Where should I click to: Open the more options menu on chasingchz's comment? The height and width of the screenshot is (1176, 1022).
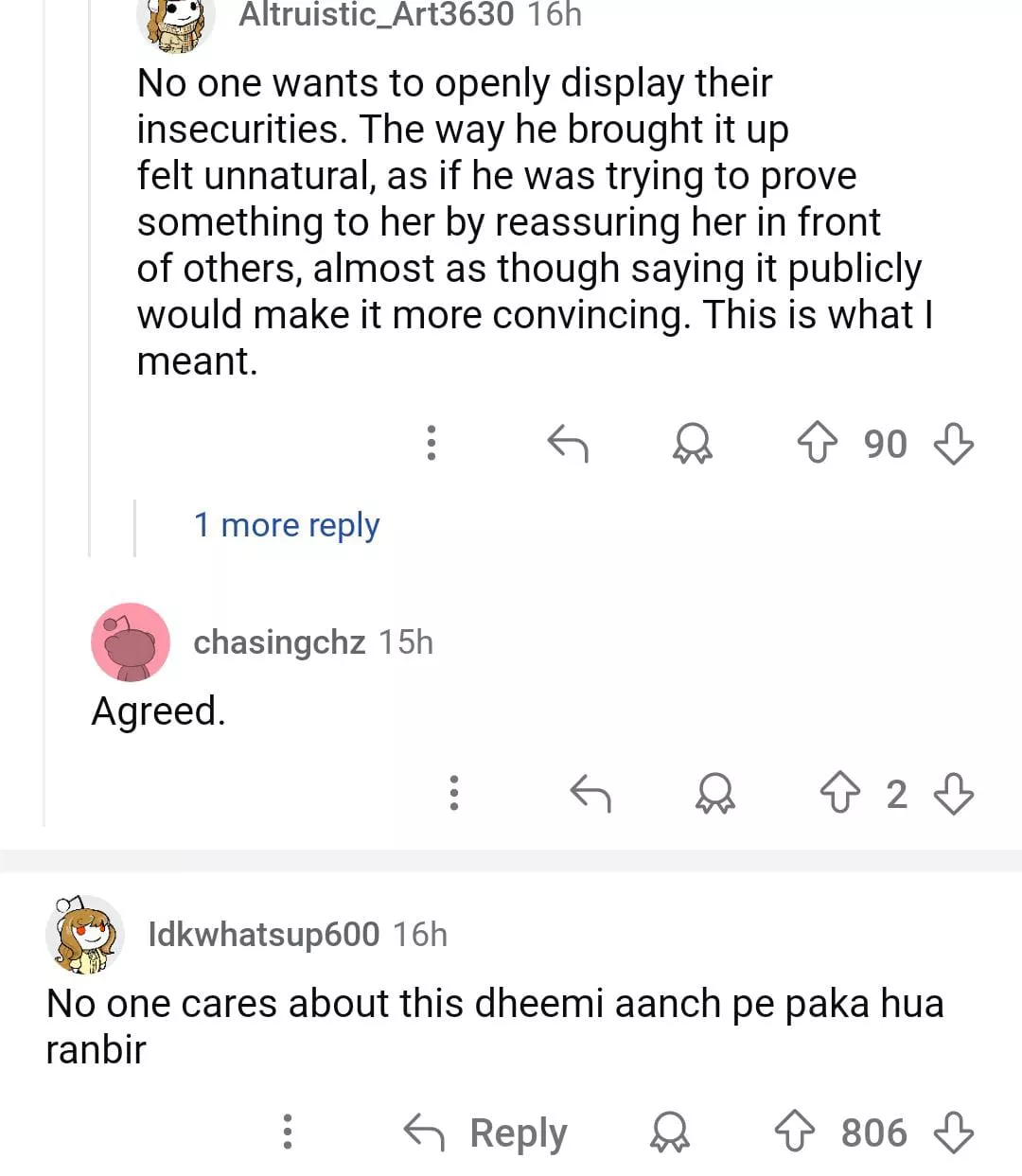454,793
